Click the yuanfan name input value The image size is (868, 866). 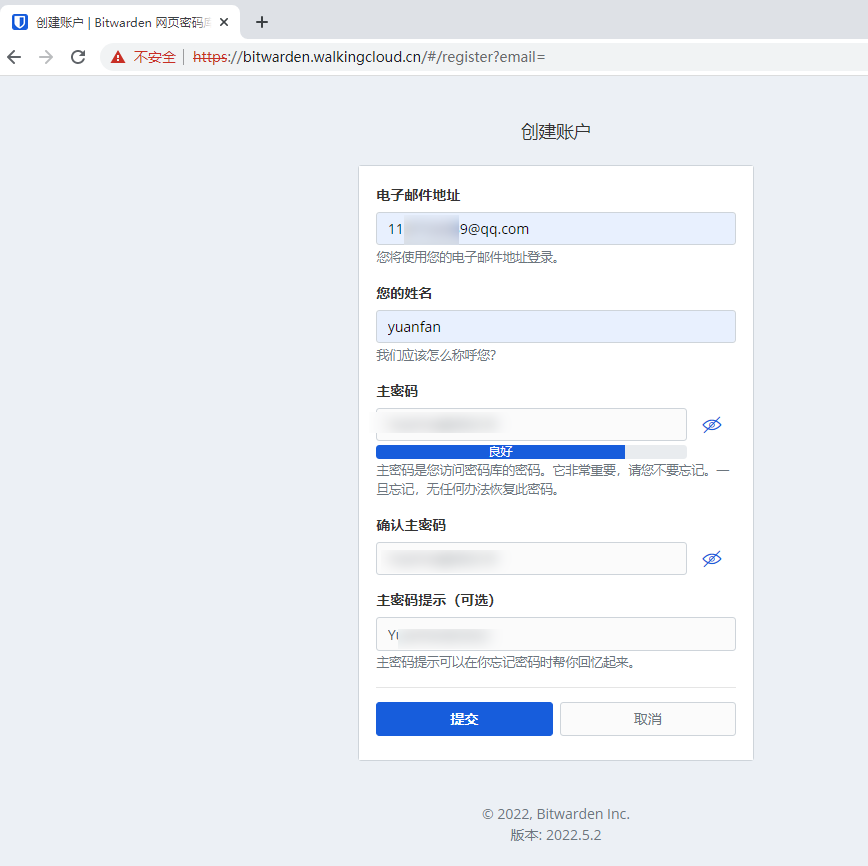tap(413, 326)
